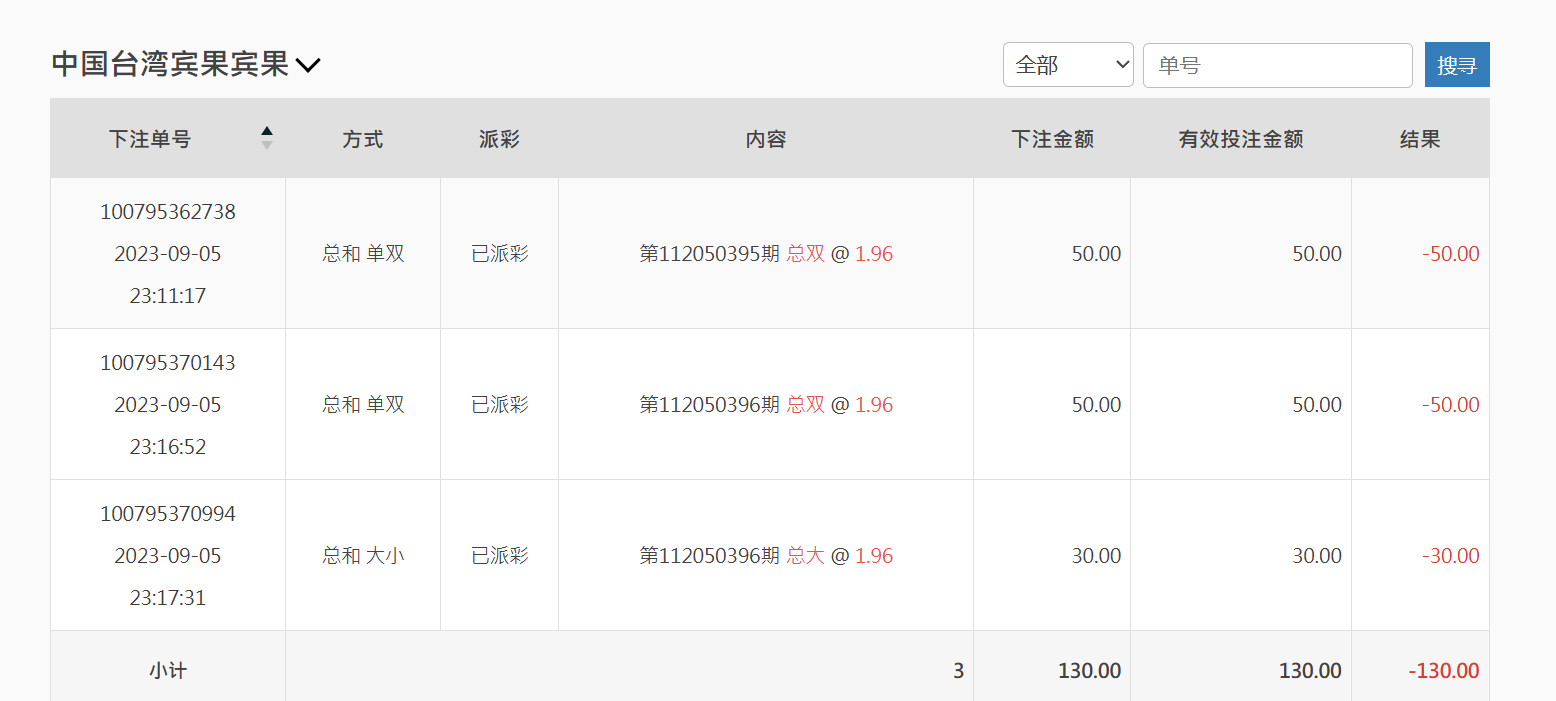Click the -30.00 result value

(1450, 556)
